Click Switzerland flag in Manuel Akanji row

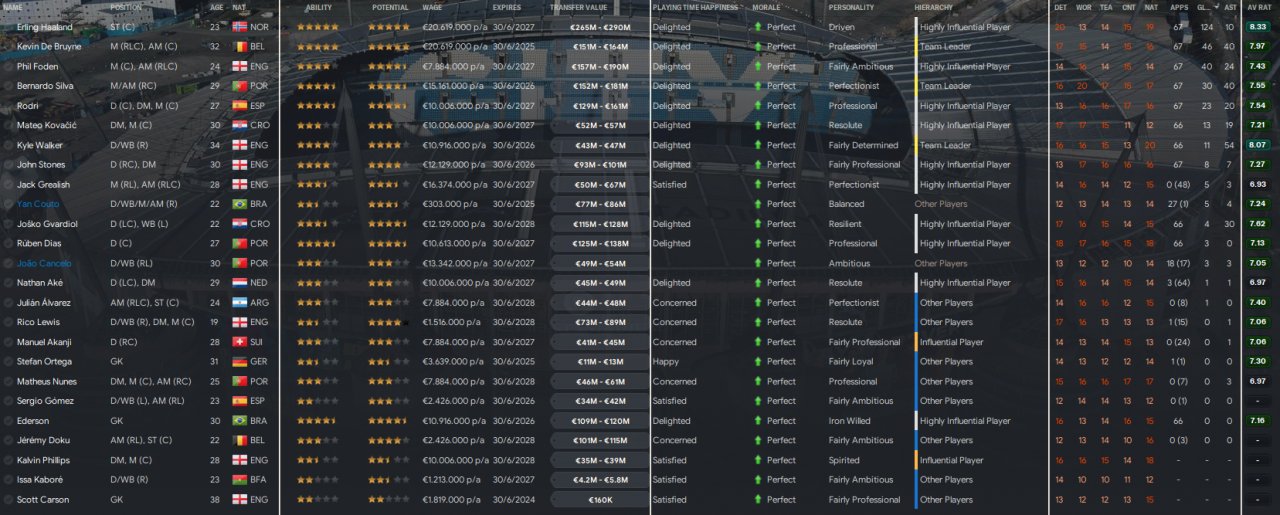pos(239,342)
